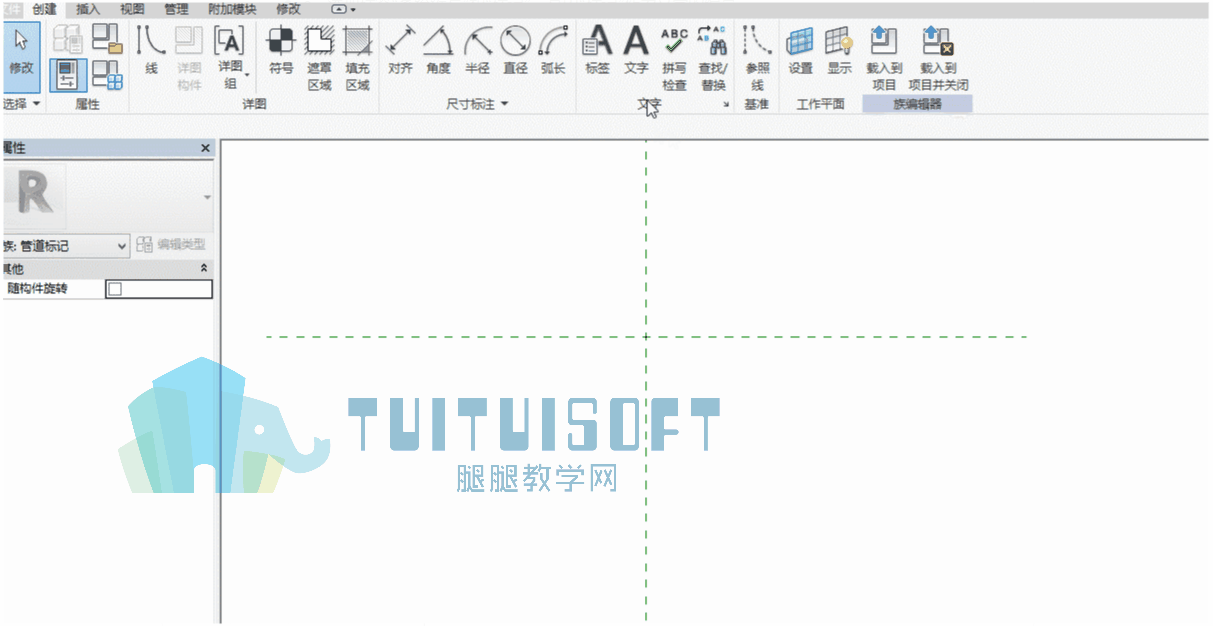Viewport: 1213px width, 626px height.
Task: Select the 符号 (Symbol) tool
Action: pos(281,52)
